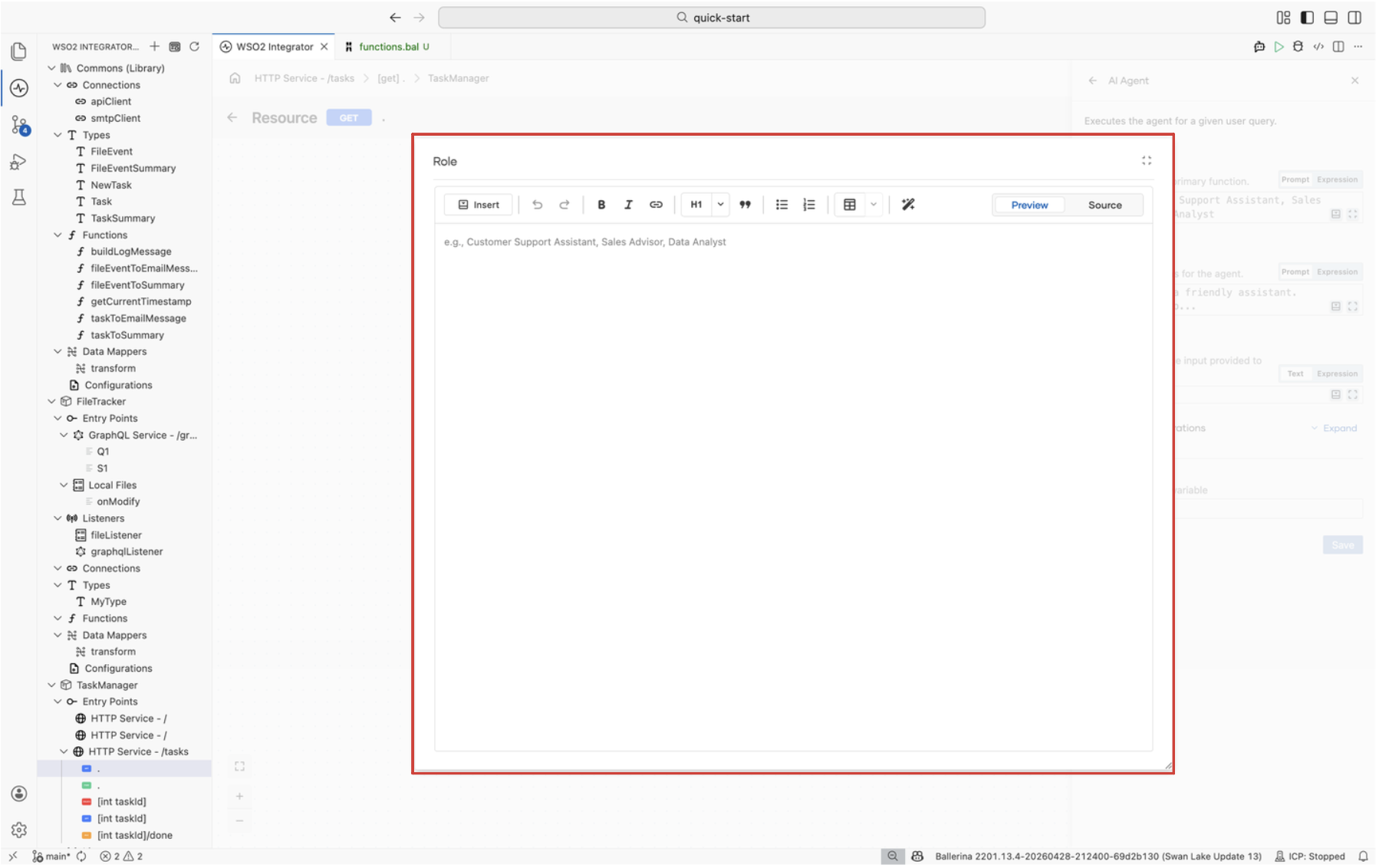The width and height of the screenshot is (1379, 868).
Task: Collapse the Role editor with minimize icon
Action: (1147, 161)
